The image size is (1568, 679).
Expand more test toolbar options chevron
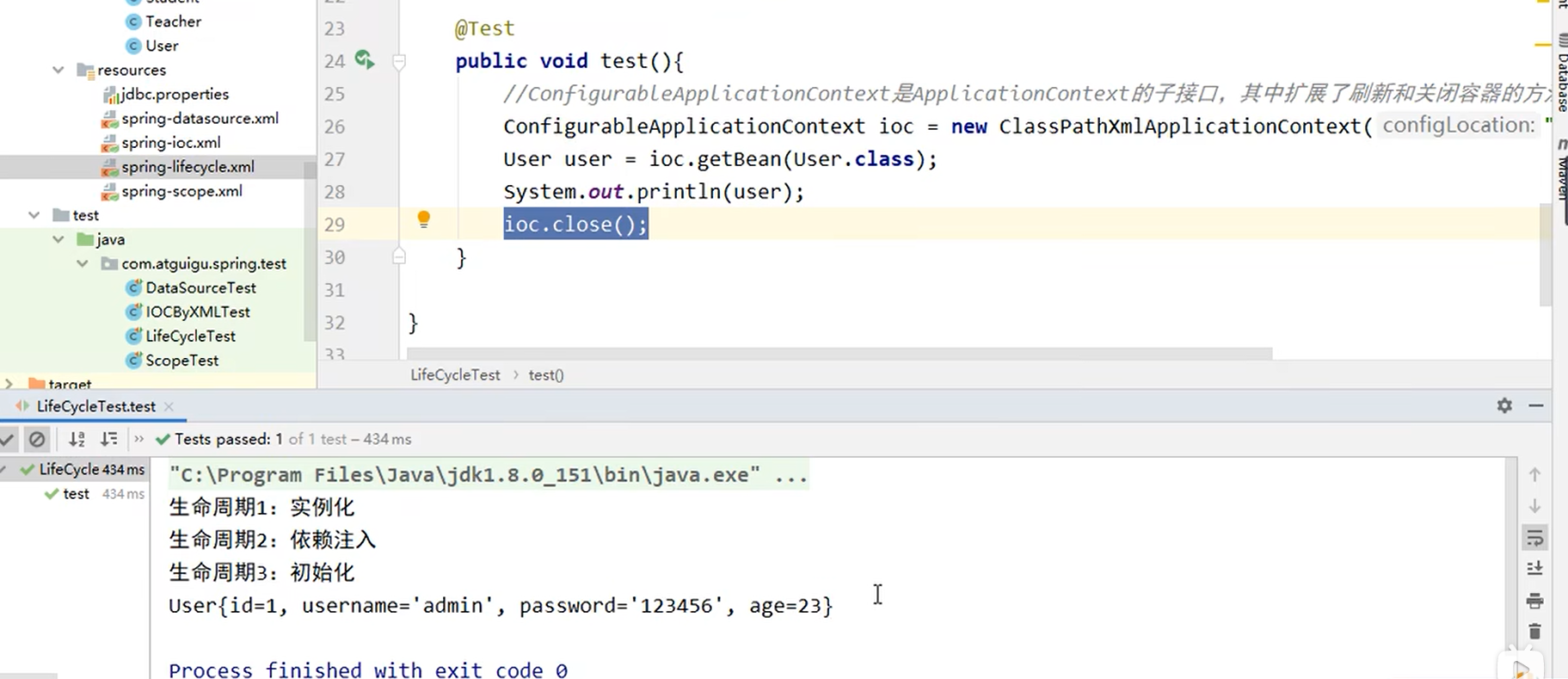click(139, 439)
